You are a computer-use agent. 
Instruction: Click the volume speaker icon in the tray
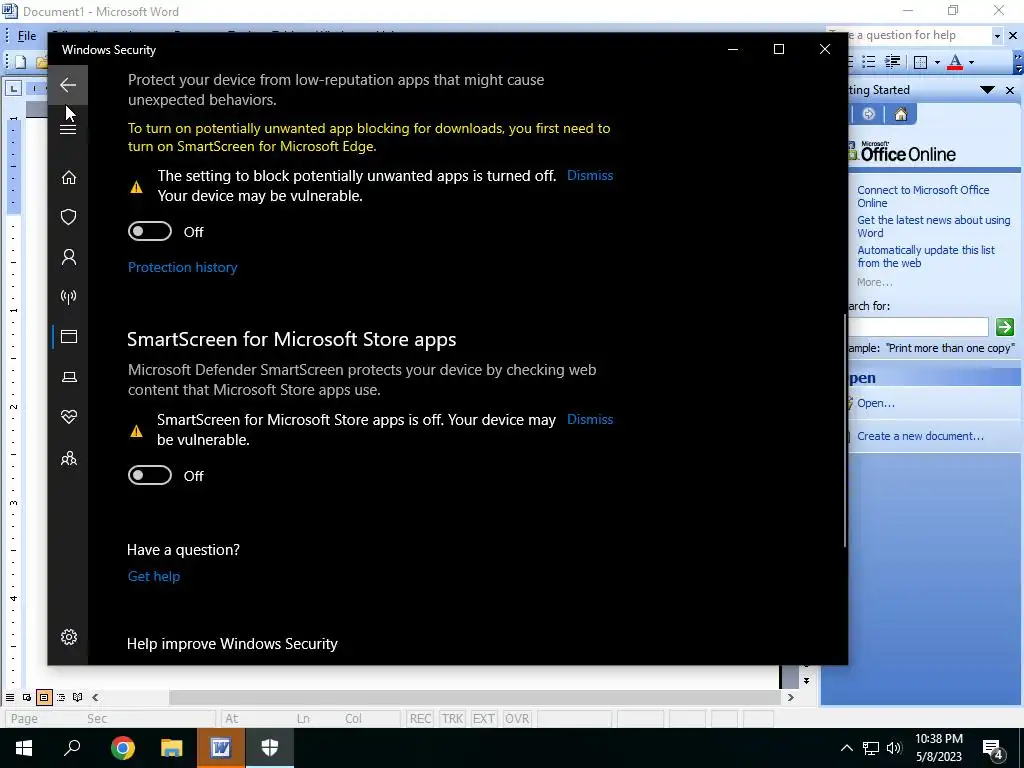pyautogui.click(x=894, y=748)
